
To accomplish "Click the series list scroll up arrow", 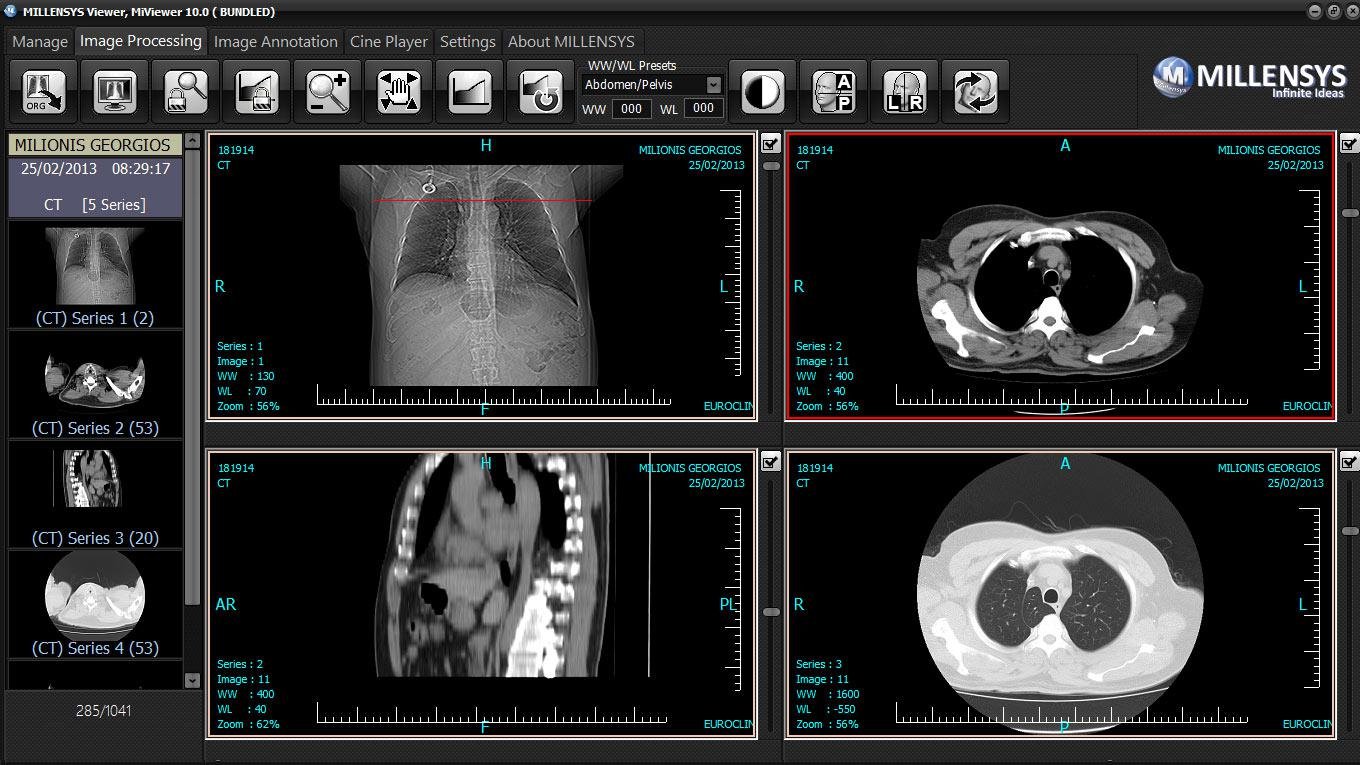I will [193, 140].
